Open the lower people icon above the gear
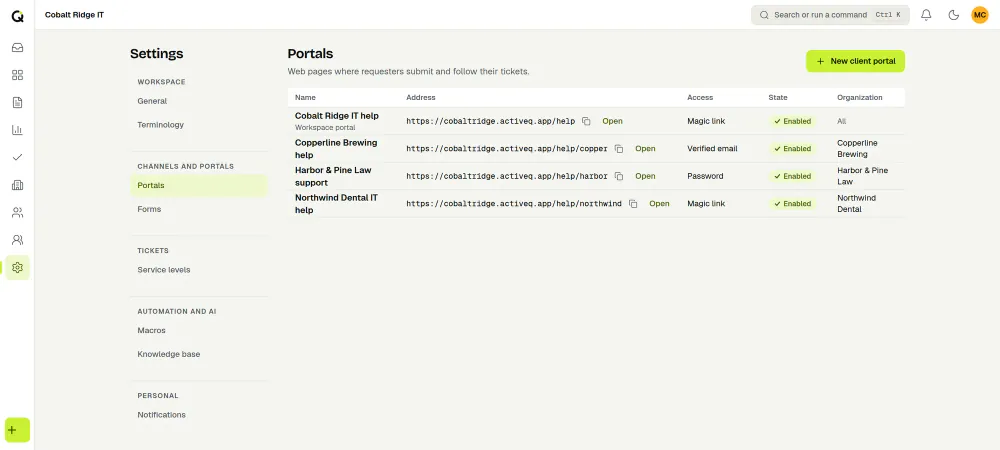1000x450 pixels. coord(17,240)
